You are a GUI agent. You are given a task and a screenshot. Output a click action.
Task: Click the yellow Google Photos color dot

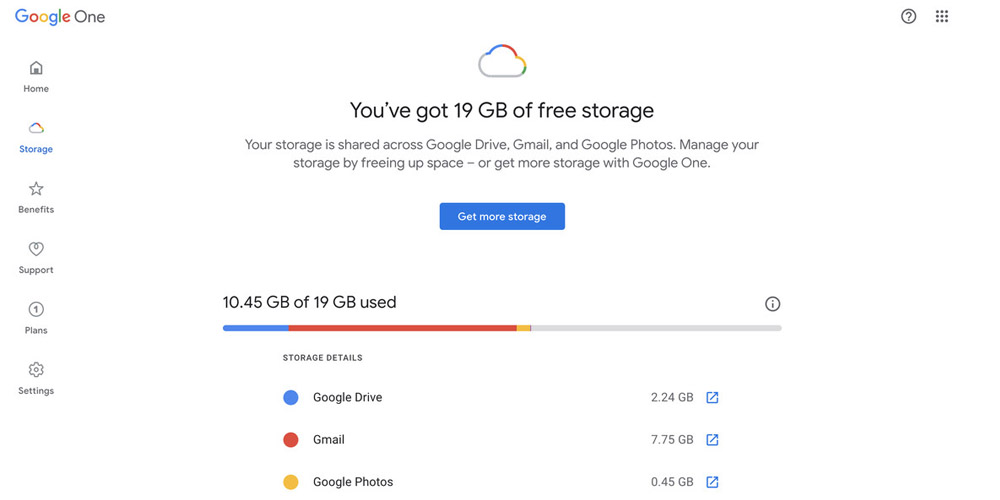tap(291, 481)
